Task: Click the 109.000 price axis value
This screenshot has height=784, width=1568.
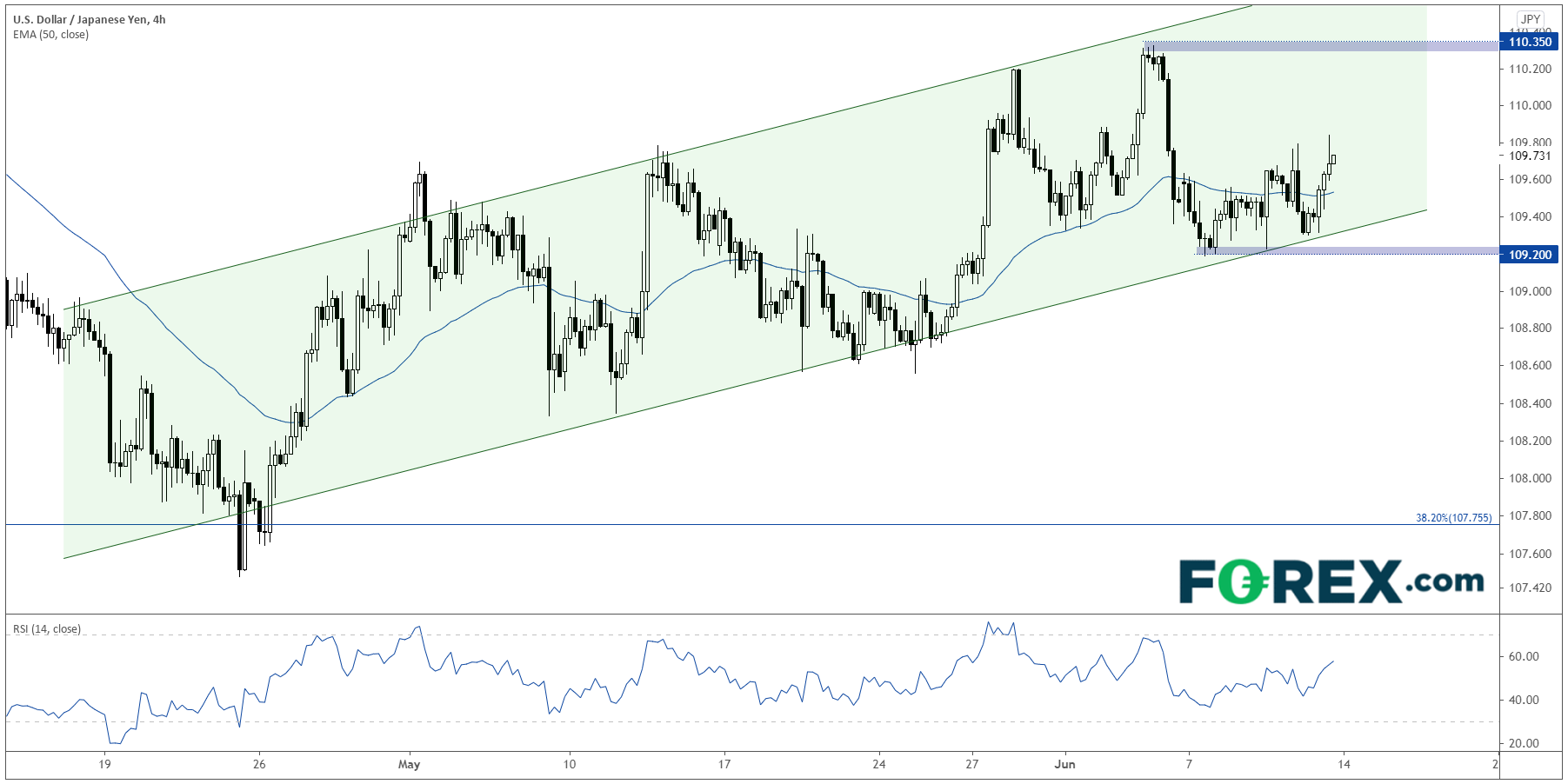Action: click(1530, 291)
